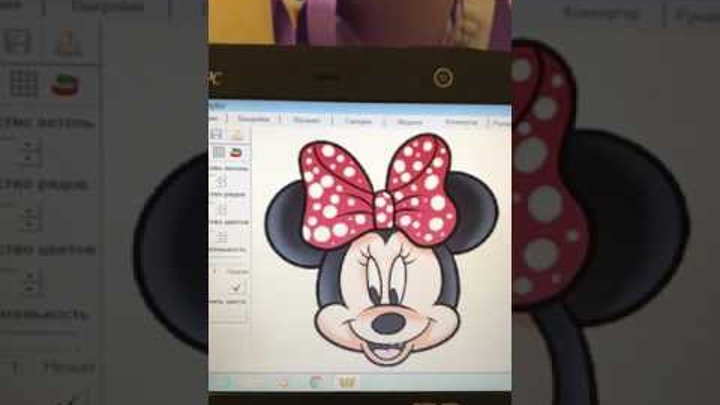The height and width of the screenshot is (405, 720).
Task: Click the Windows Start button on taskbar
Action: coord(226,382)
